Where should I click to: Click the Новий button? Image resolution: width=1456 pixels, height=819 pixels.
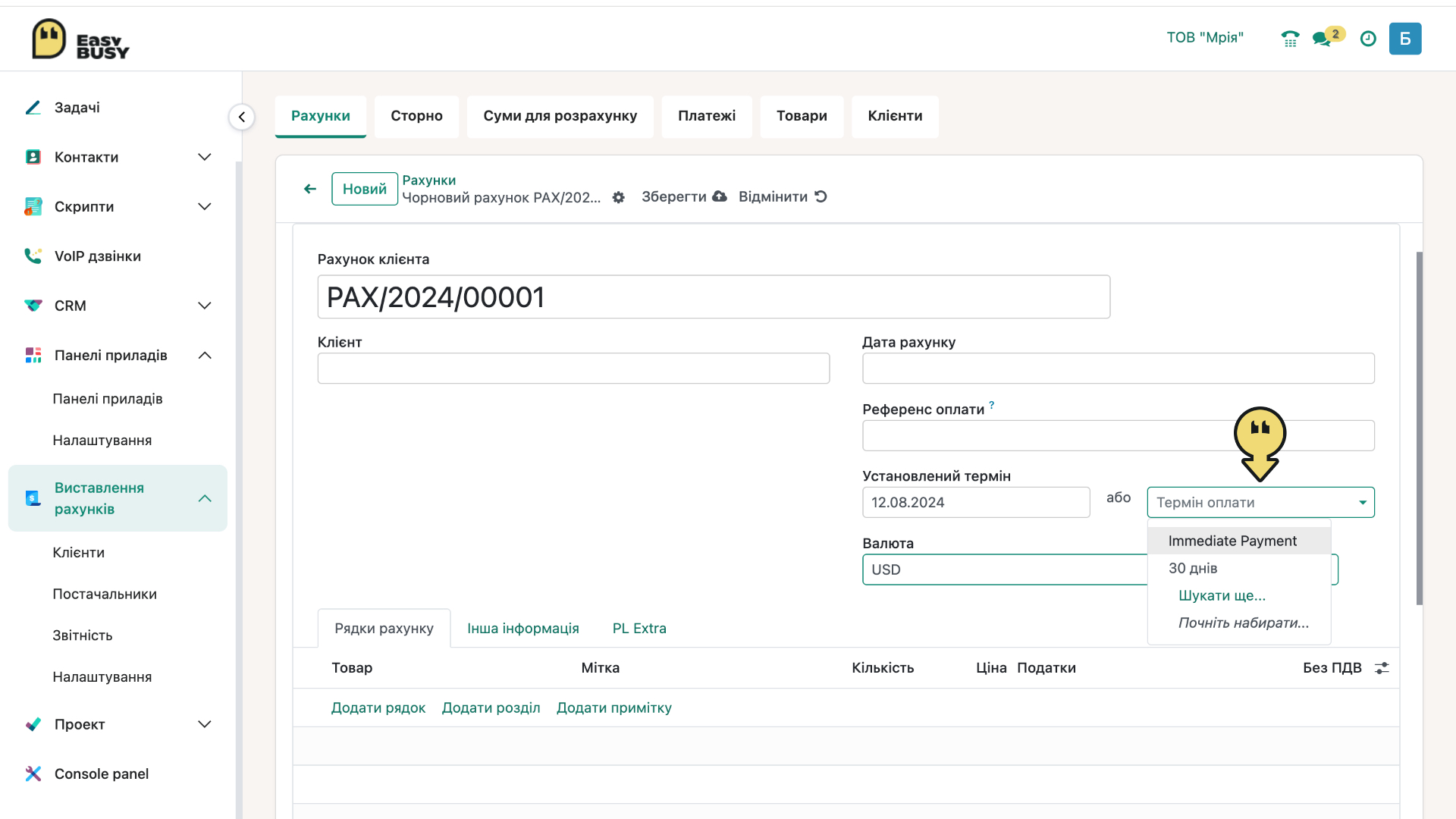pos(365,189)
